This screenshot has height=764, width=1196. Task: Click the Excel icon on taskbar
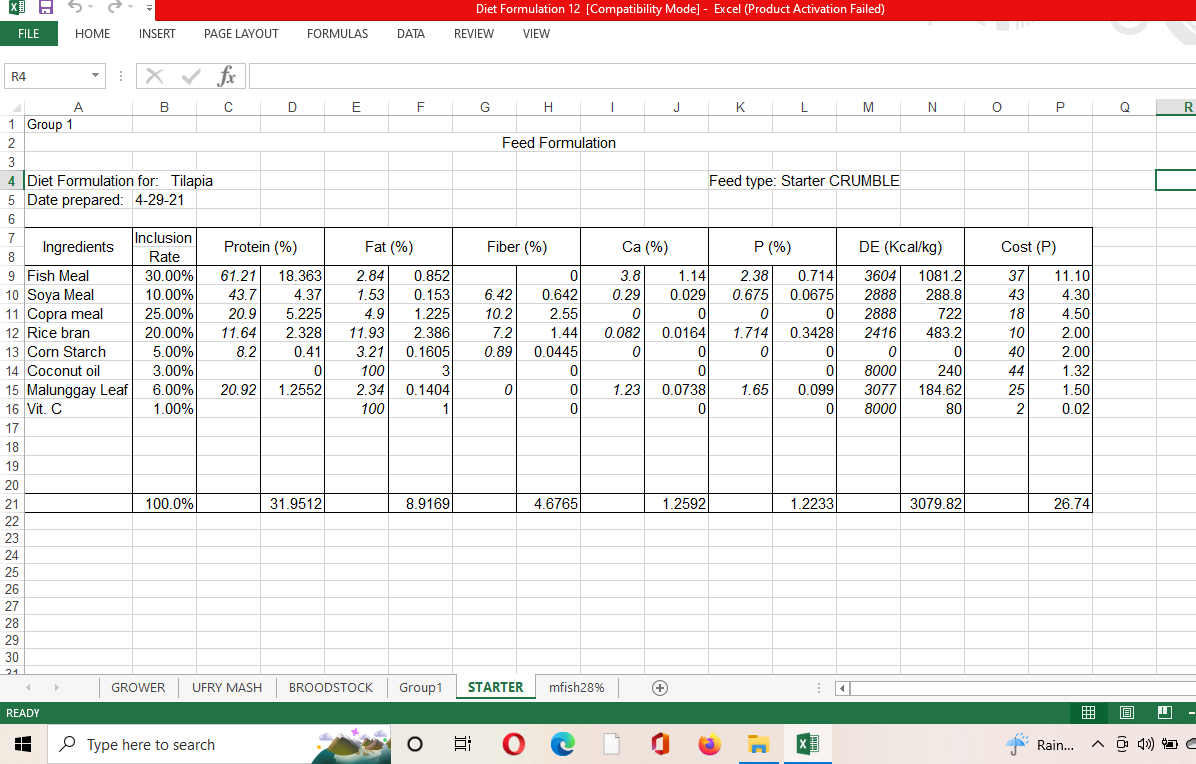point(807,744)
